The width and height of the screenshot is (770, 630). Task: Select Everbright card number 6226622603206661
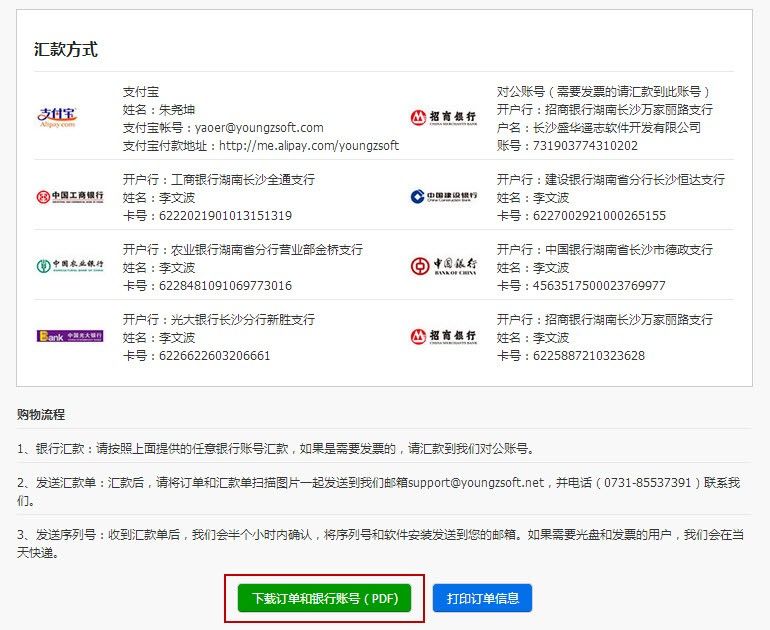(215, 356)
